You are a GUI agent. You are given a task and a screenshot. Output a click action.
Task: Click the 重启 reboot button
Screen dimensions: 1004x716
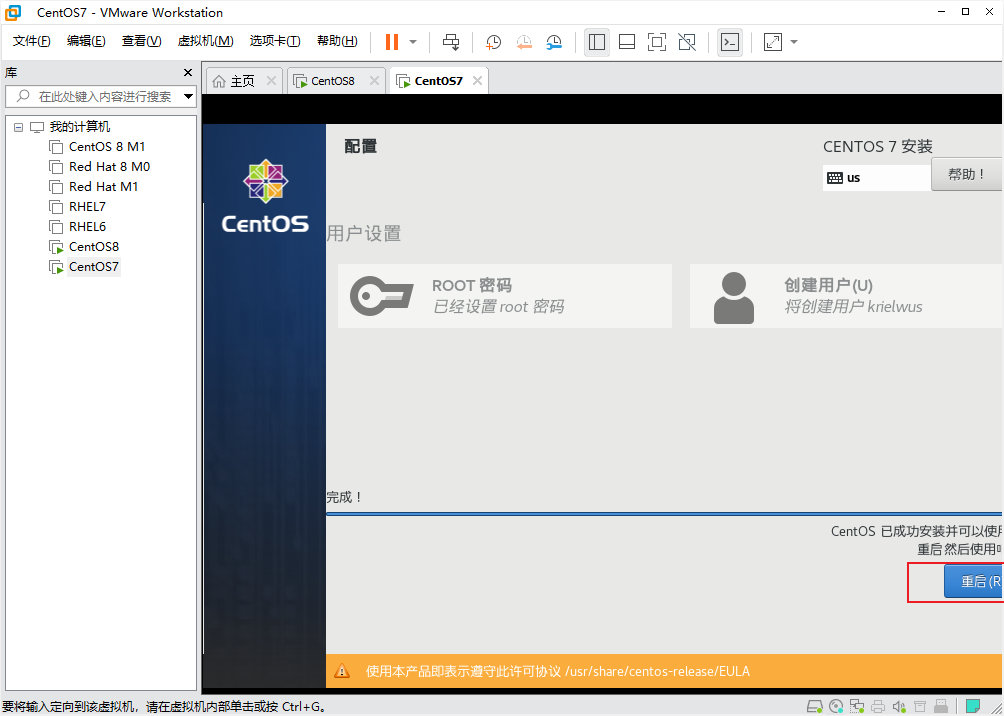click(973, 581)
